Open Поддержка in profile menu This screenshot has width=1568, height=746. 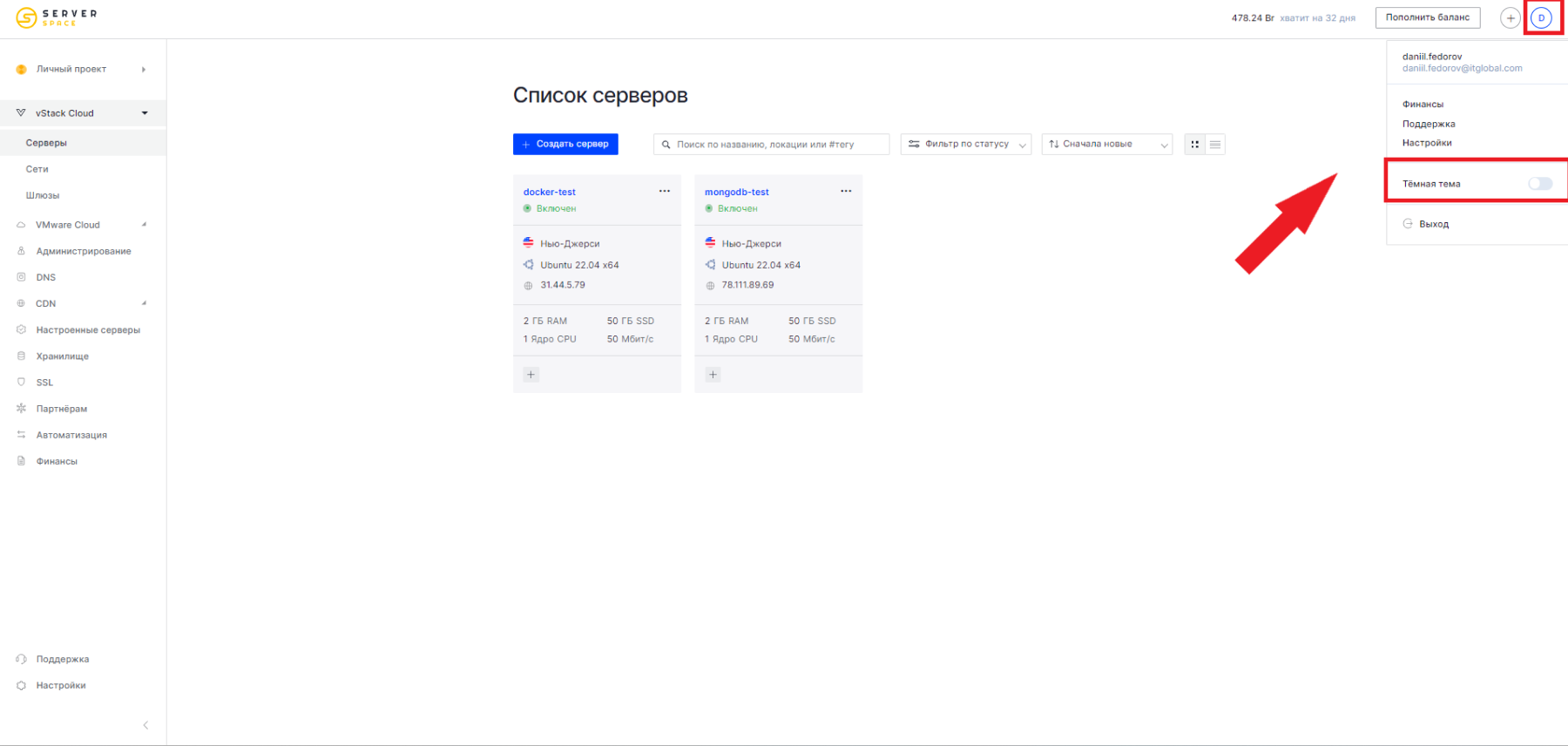click(1429, 124)
